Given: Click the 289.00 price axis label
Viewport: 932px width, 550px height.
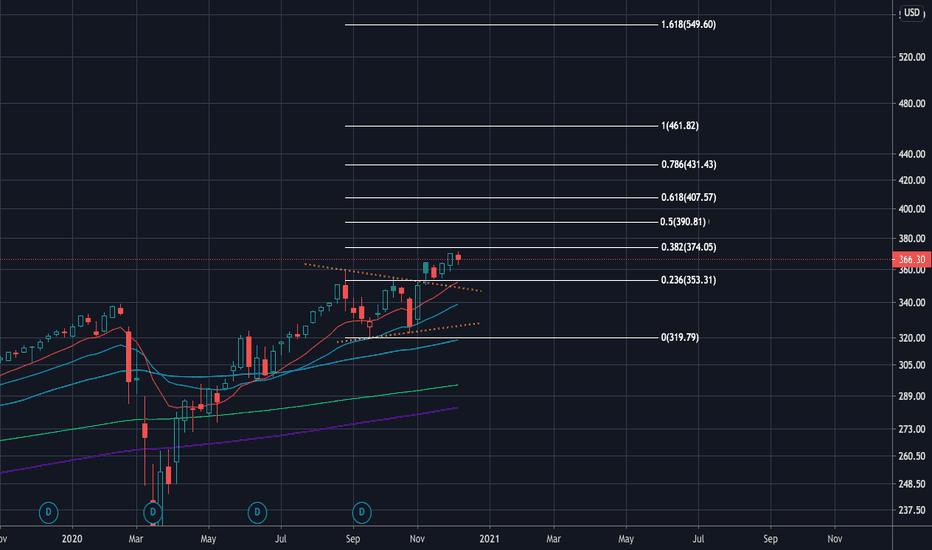Looking at the screenshot, I should [x=912, y=396].
